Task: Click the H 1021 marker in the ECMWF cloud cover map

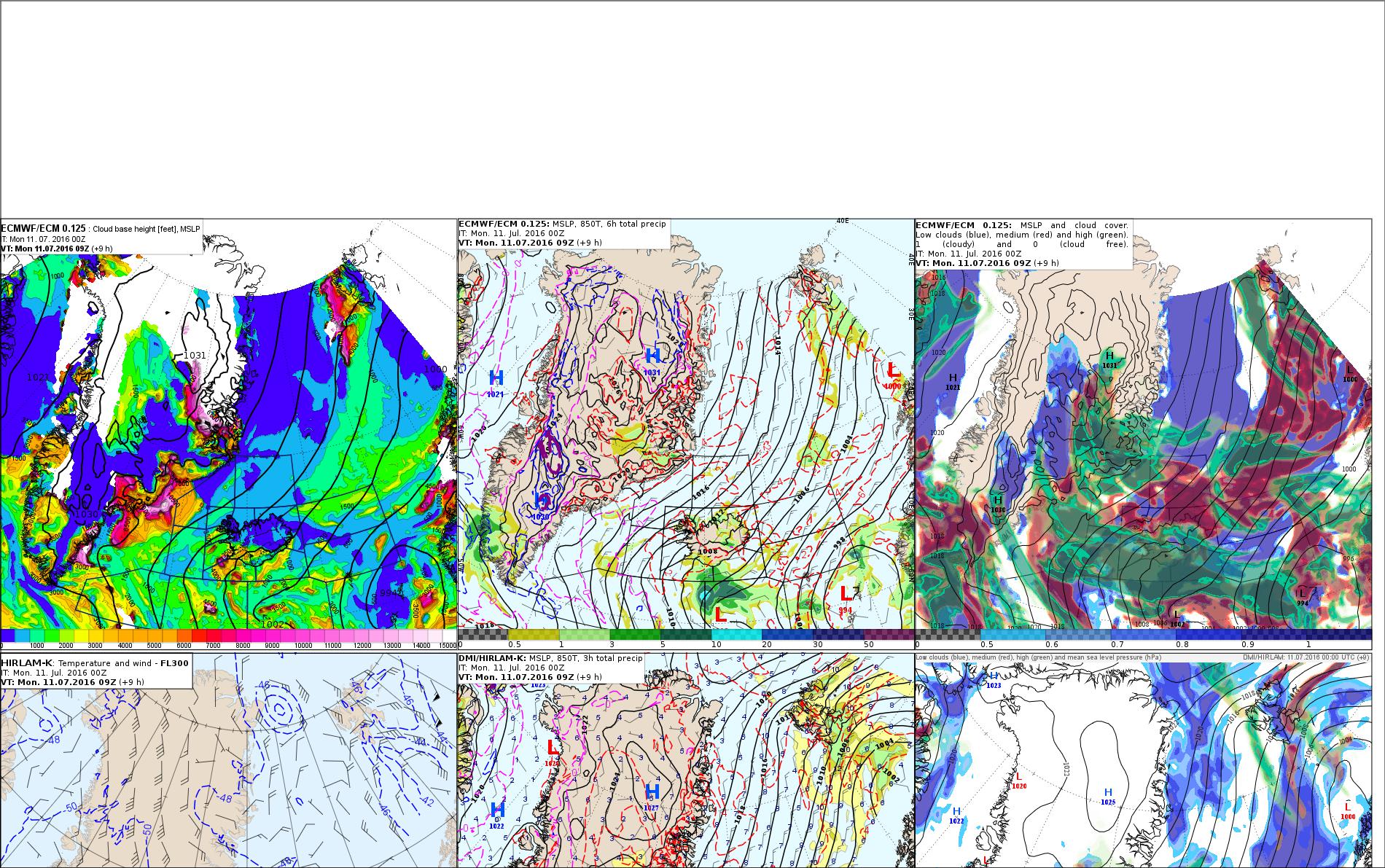Action: point(953,381)
